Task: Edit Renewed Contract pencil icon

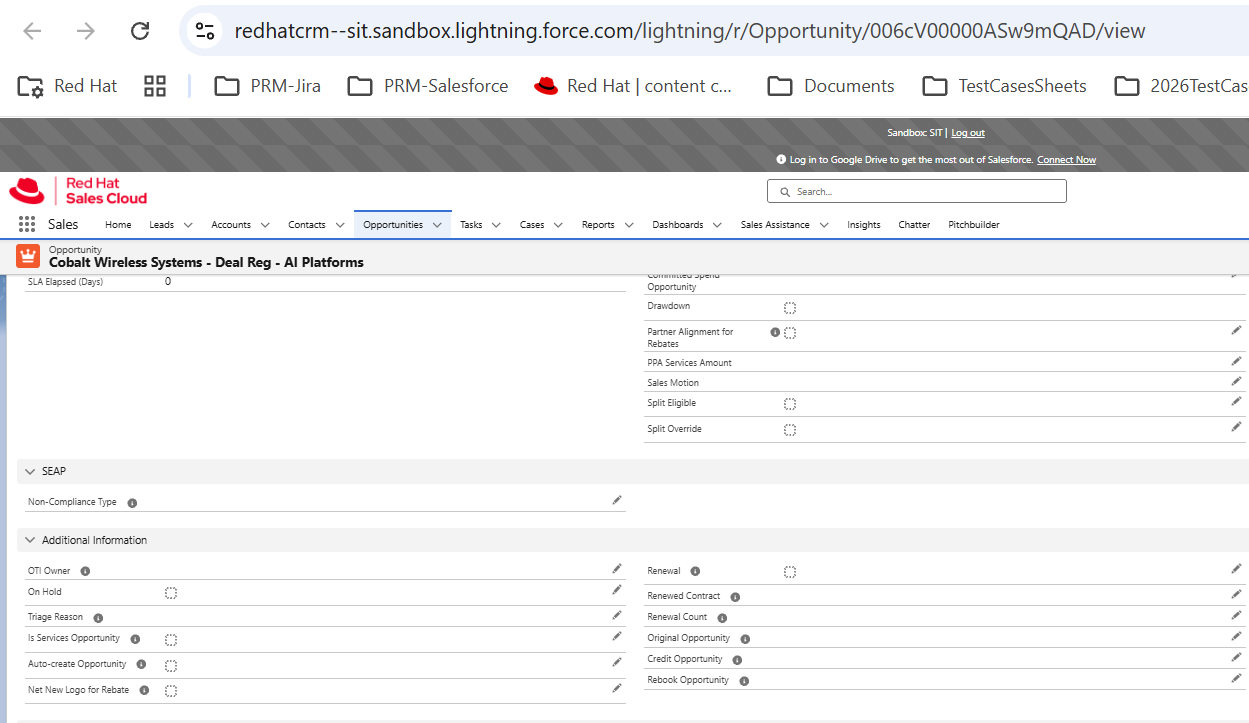Action: pyautogui.click(x=1236, y=594)
